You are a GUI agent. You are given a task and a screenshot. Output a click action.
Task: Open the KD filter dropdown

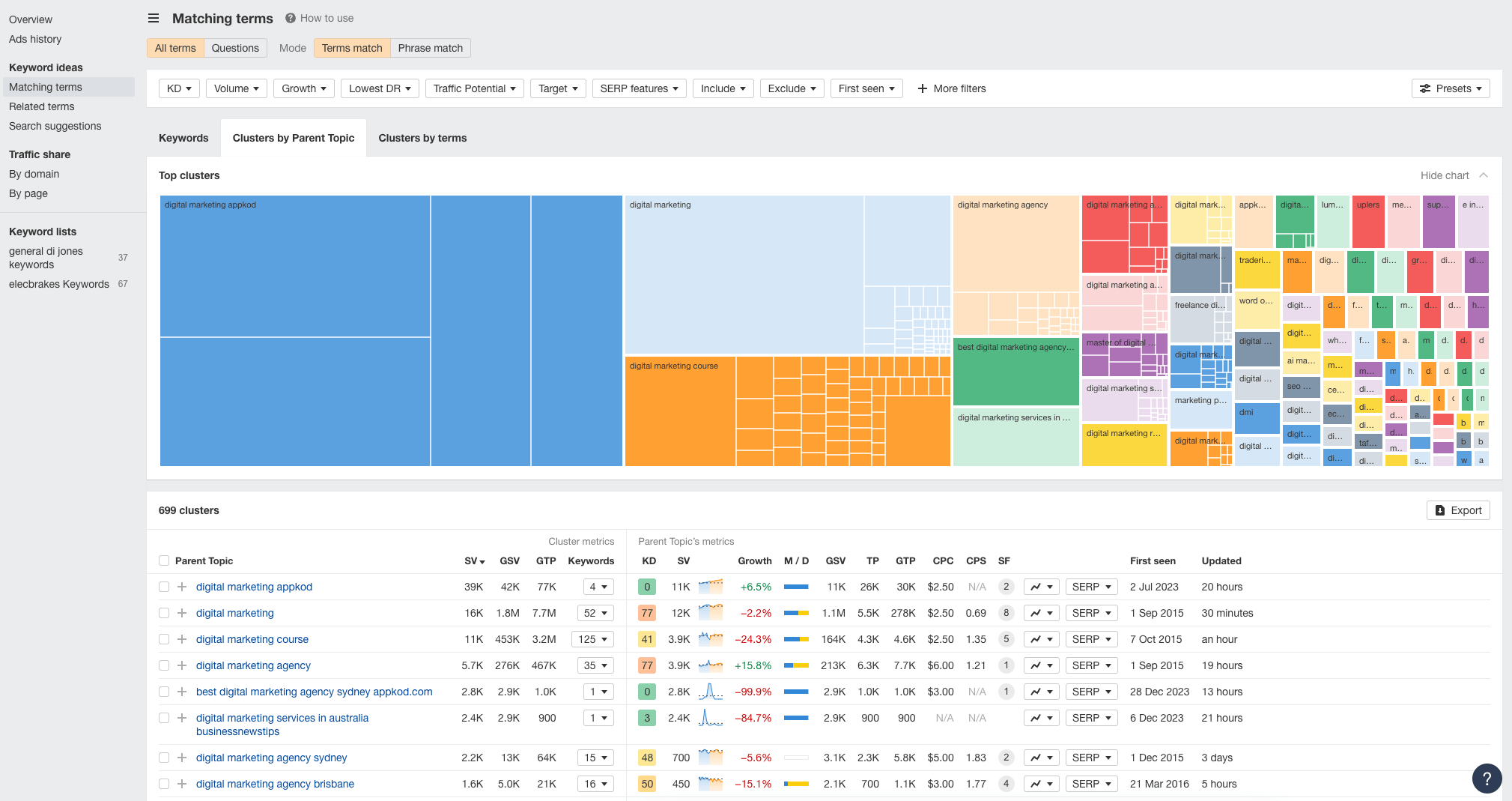click(179, 88)
